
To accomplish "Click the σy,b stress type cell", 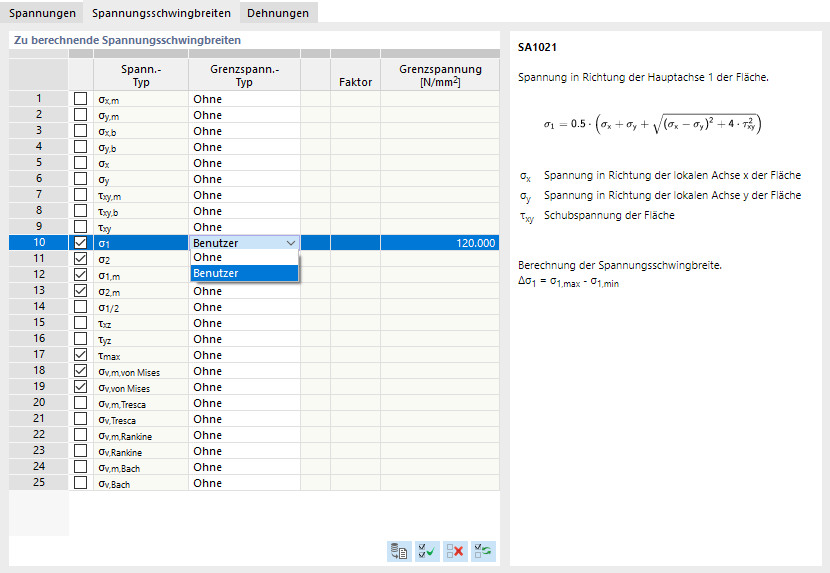I will coord(141,147).
